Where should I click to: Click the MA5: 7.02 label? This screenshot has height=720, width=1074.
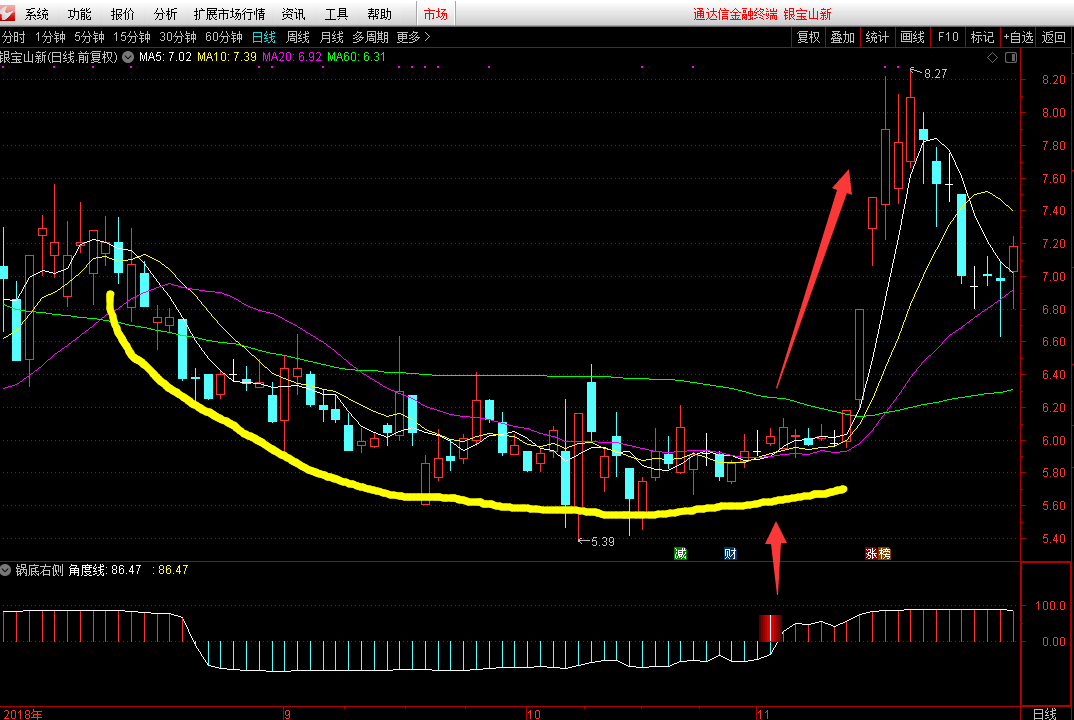165,57
